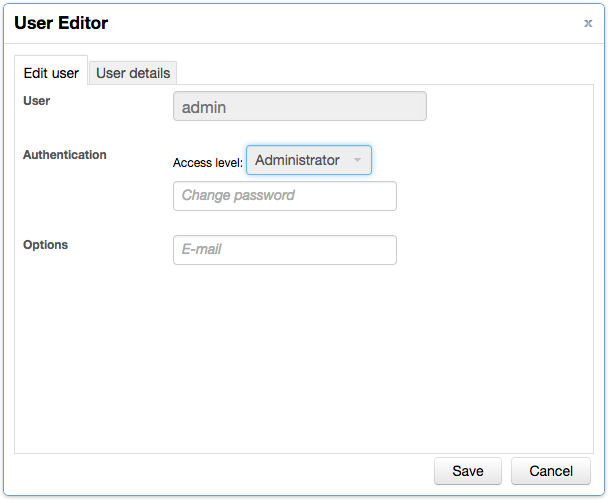The width and height of the screenshot is (608, 500).
Task: Click the Authentication section label
Action: pos(65,155)
